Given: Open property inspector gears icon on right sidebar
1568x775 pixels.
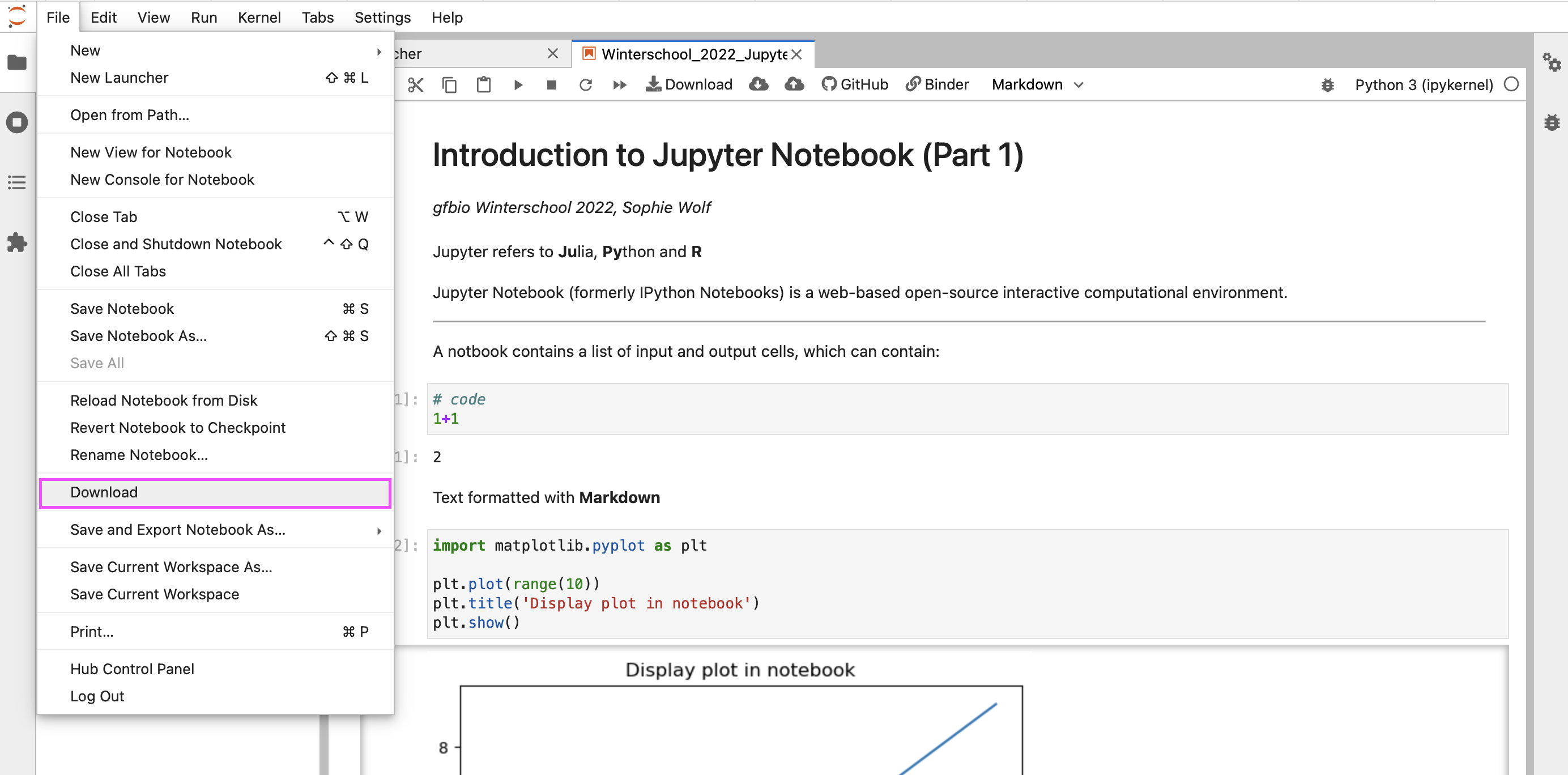Looking at the screenshot, I should pyautogui.click(x=1552, y=62).
